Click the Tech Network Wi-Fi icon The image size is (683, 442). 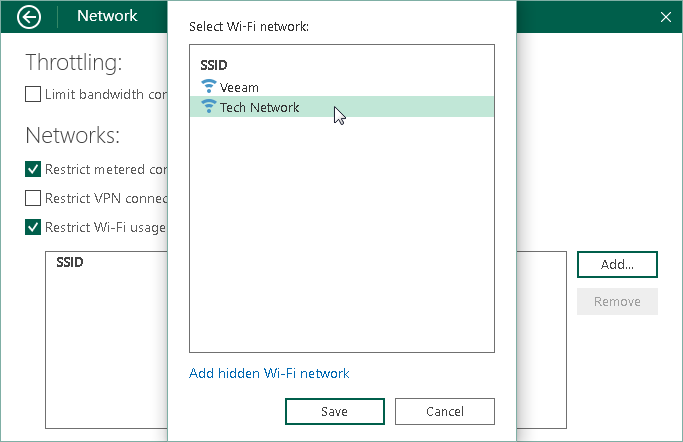point(208,107)
